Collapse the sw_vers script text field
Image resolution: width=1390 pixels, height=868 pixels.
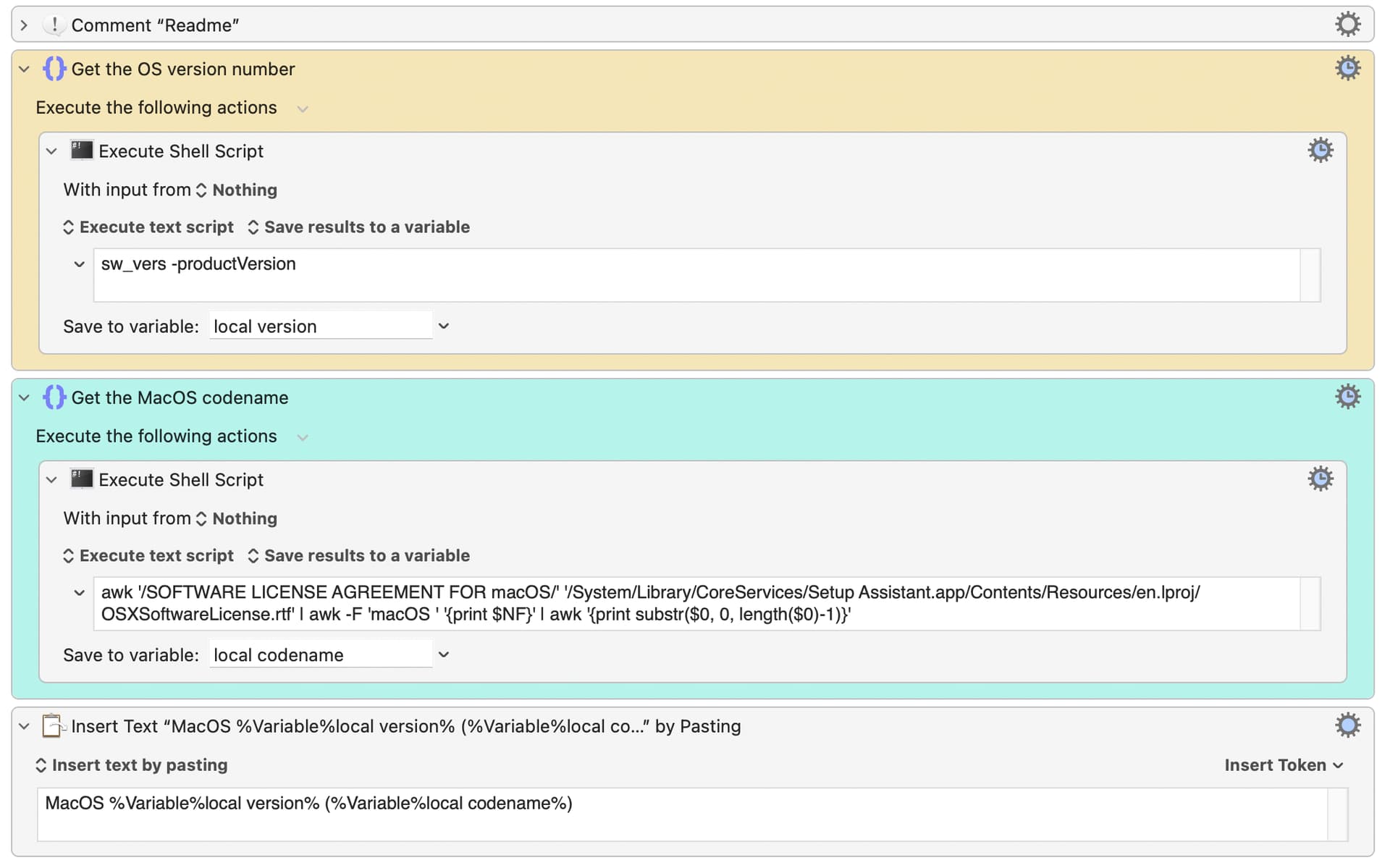(x=79, y=264)
